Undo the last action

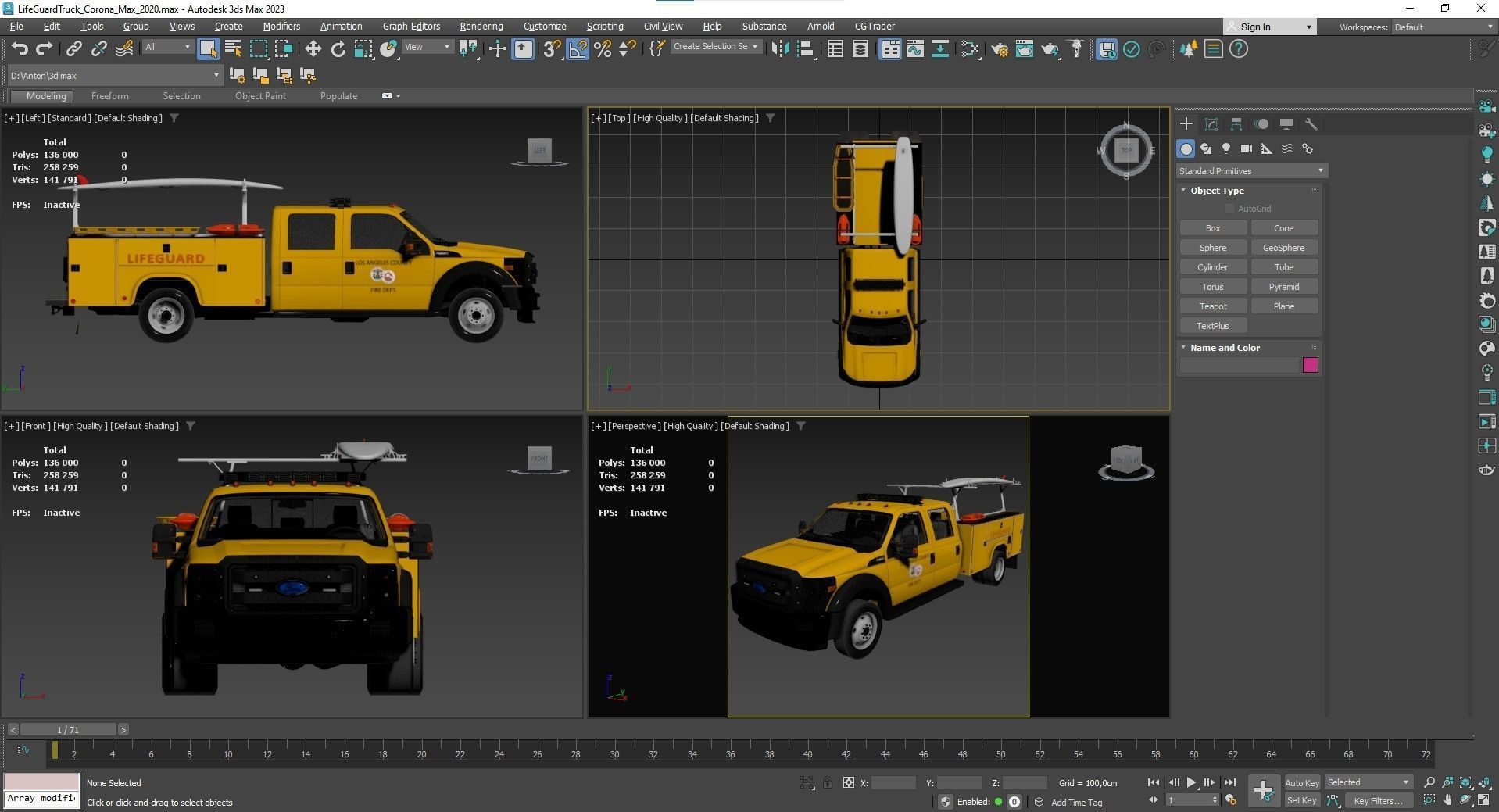20,49
